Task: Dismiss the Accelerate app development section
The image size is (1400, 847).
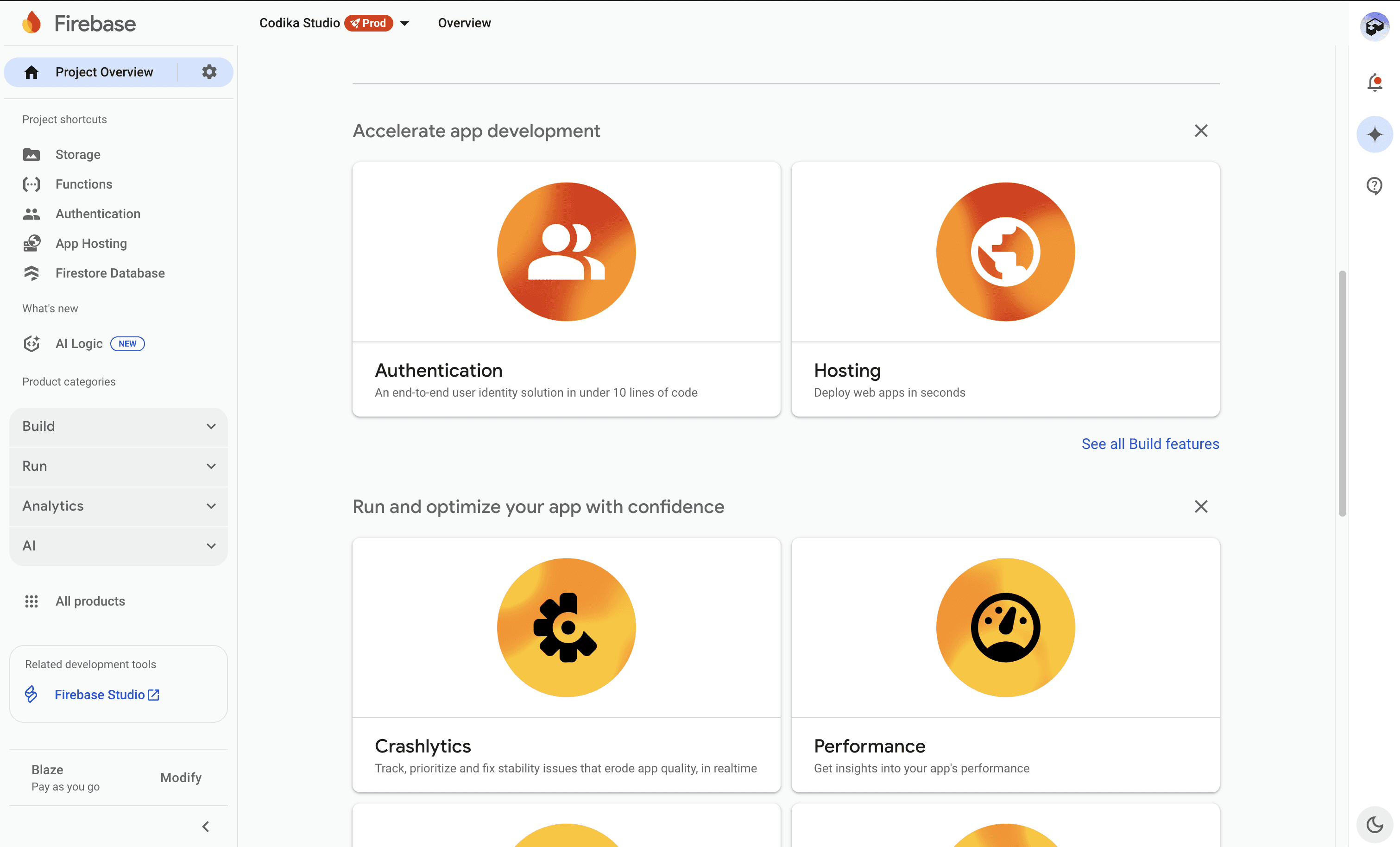Action: (1201, 131)
